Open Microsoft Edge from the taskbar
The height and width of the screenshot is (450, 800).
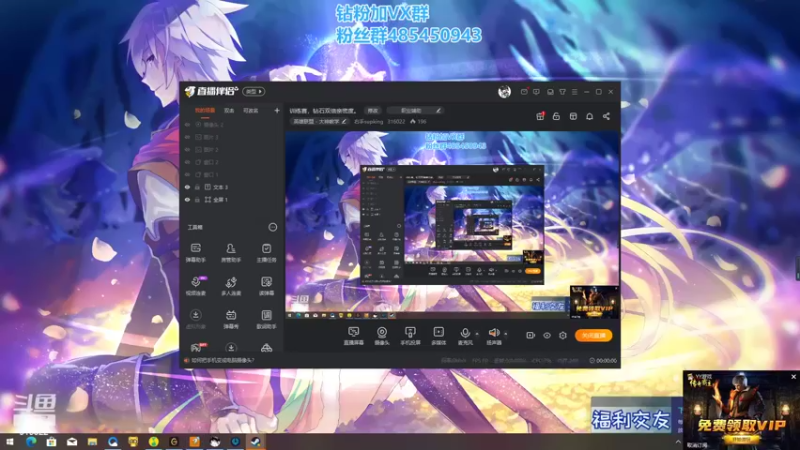pos(31,442)
